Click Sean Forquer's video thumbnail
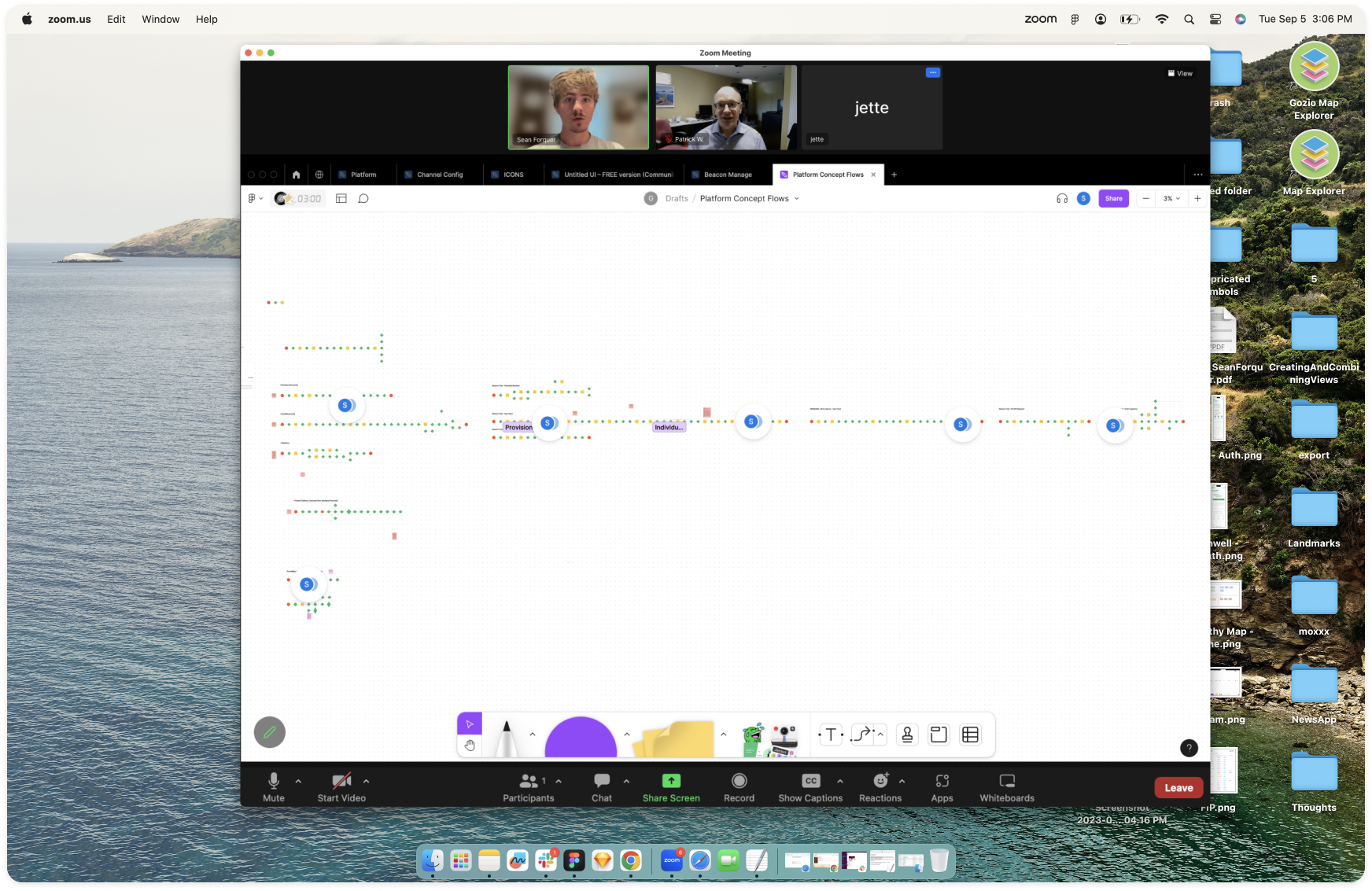The width and height of the screenshot is (1372, 891). [x=578, y=107]
